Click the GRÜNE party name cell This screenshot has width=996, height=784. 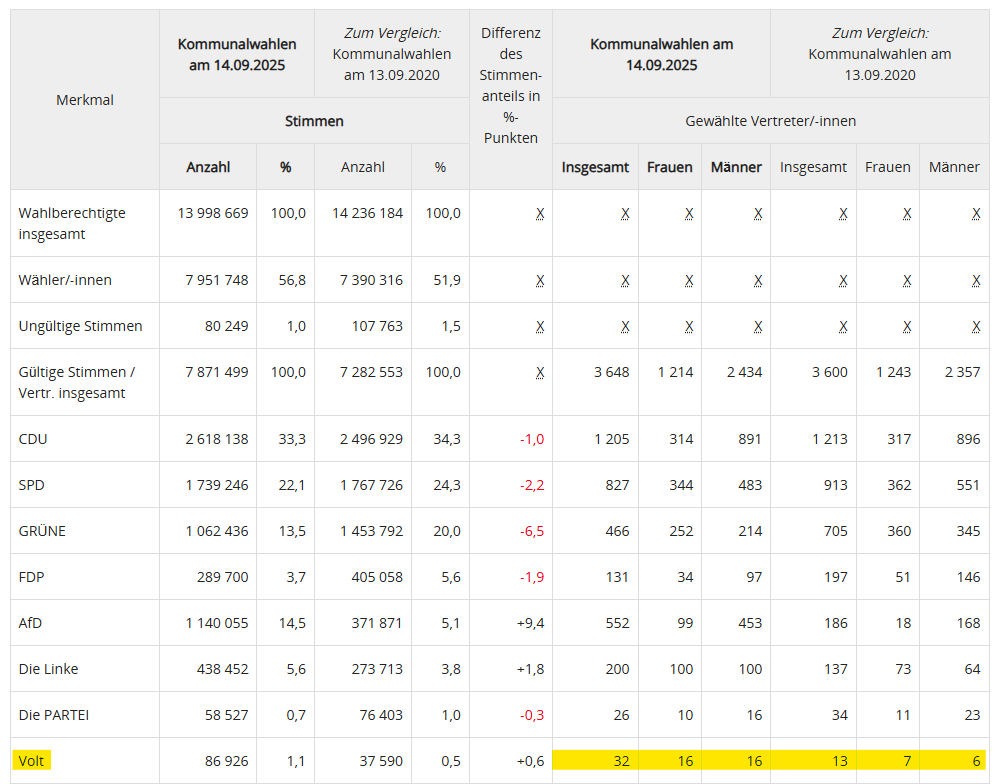pos(42,531)
